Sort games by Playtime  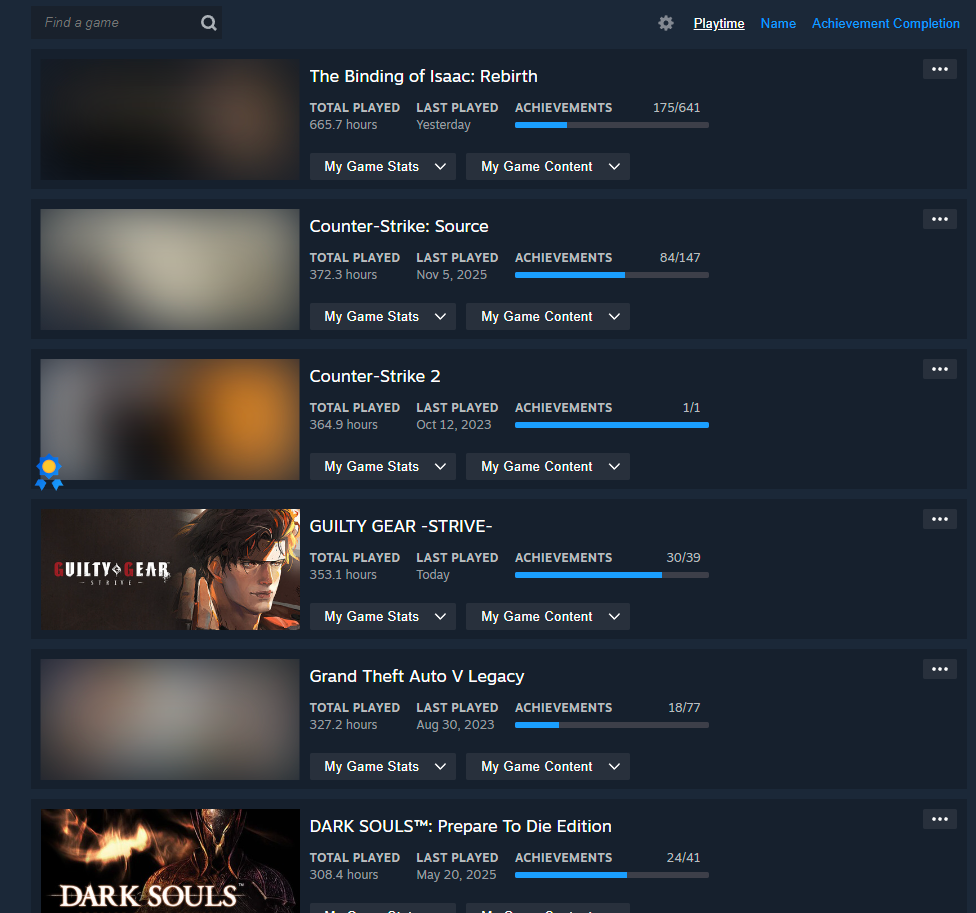tap(719, 24)
